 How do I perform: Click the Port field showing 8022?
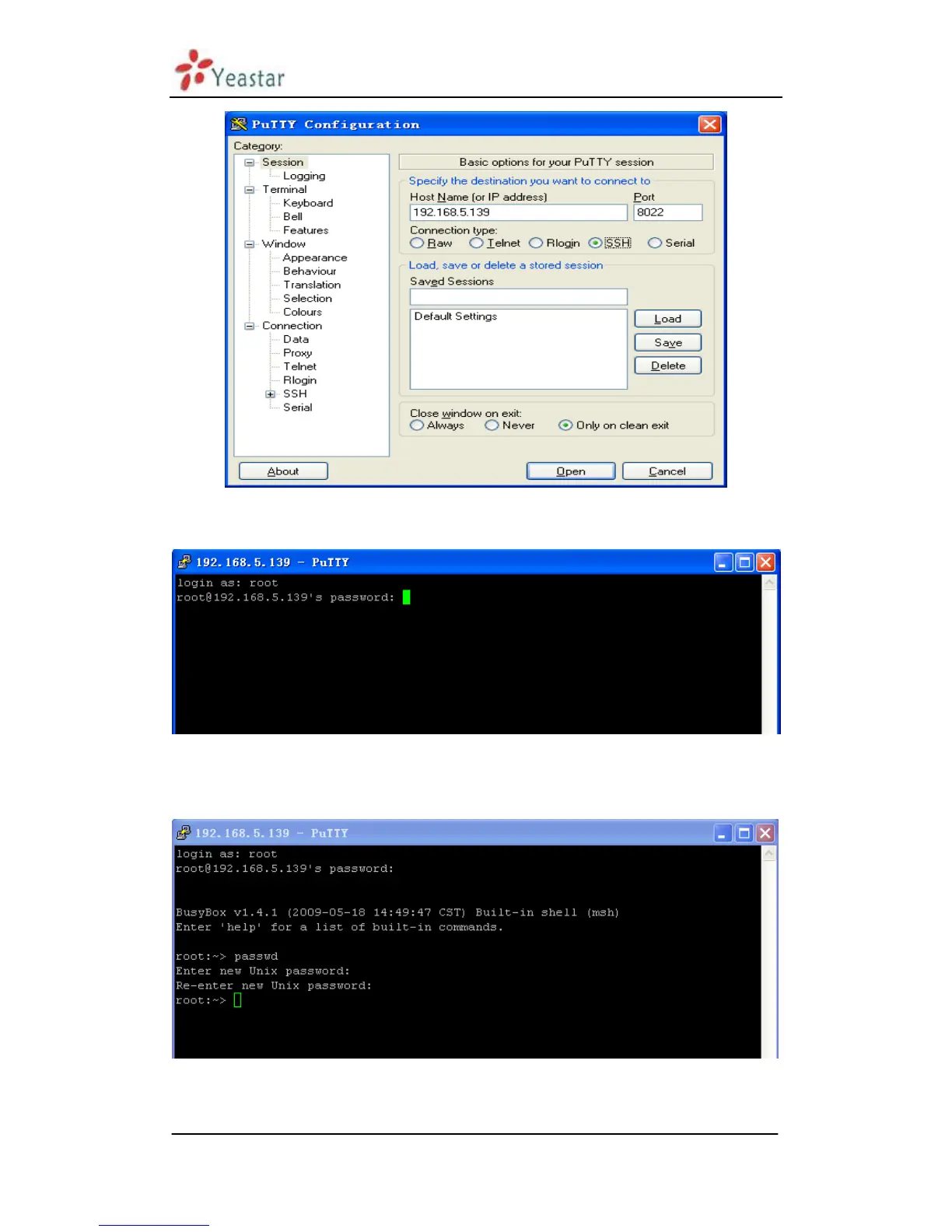pos(667,212)
